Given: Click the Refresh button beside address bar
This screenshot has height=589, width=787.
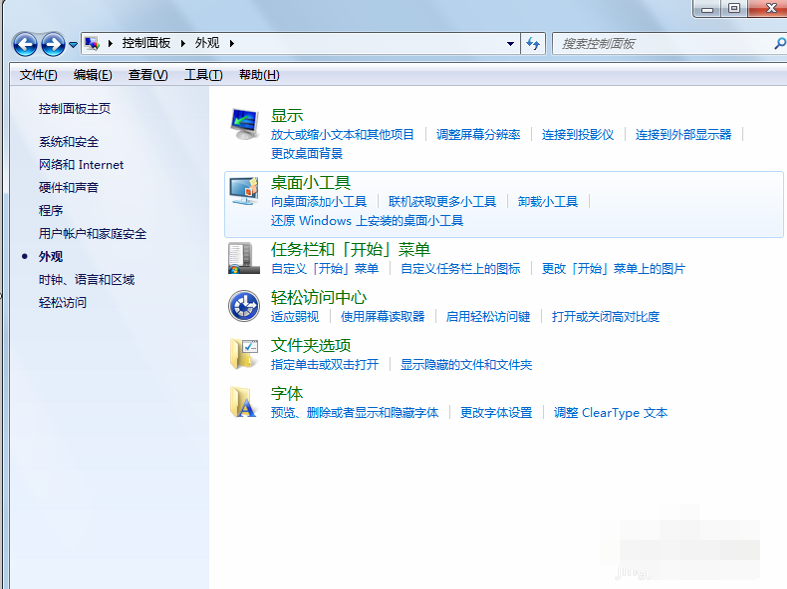Looking at the screenshot, I should coord(533,44).
